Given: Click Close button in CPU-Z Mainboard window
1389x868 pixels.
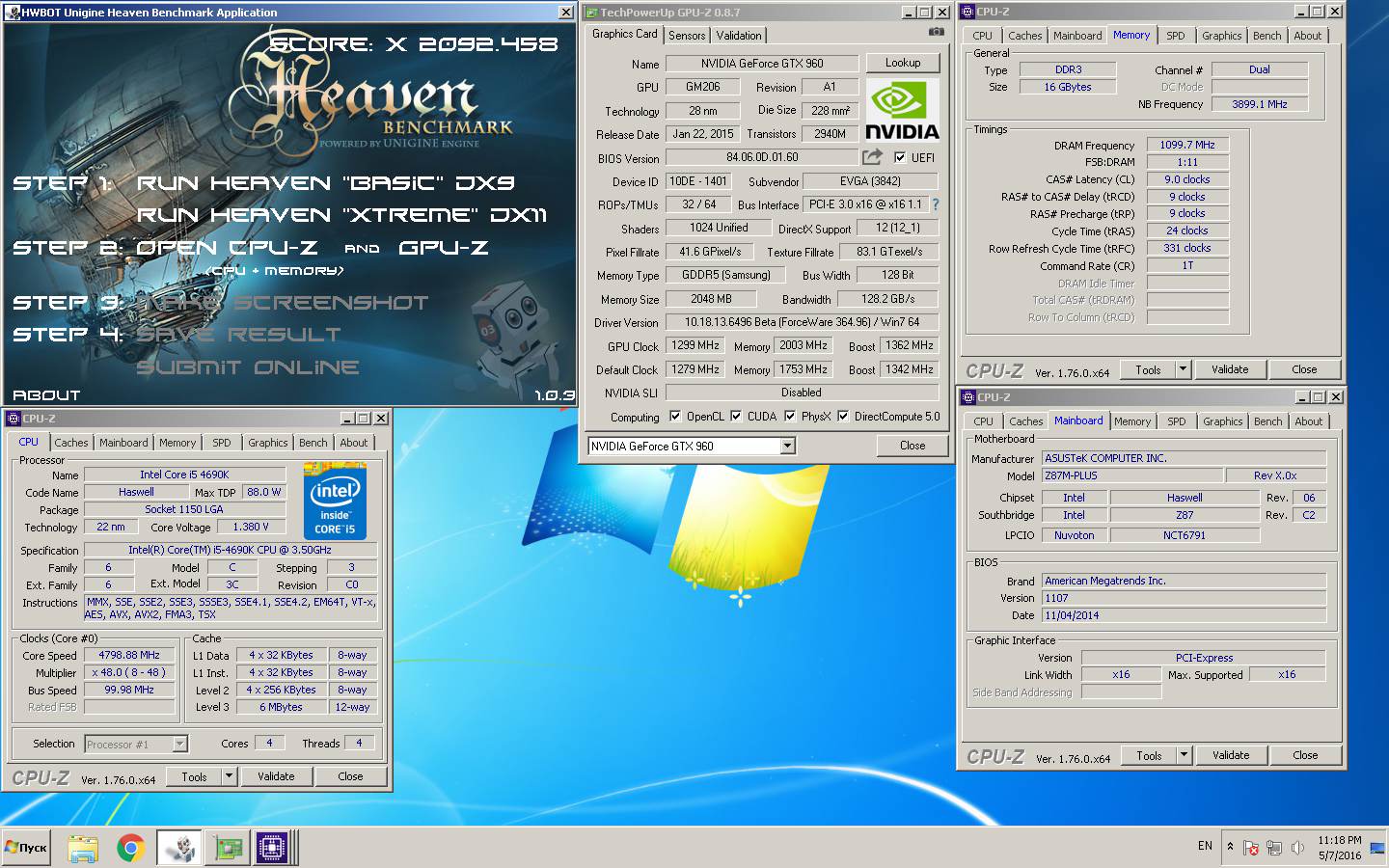Looking at the screenshot, I should [1305, 755].
